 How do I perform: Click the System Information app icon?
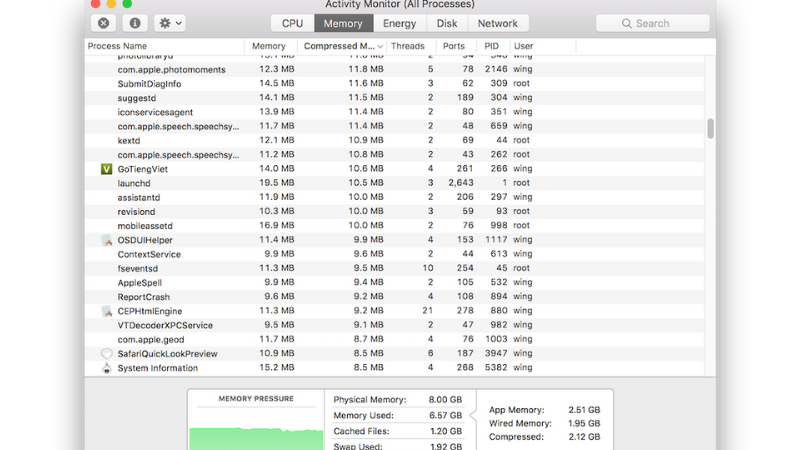[107, 368]
